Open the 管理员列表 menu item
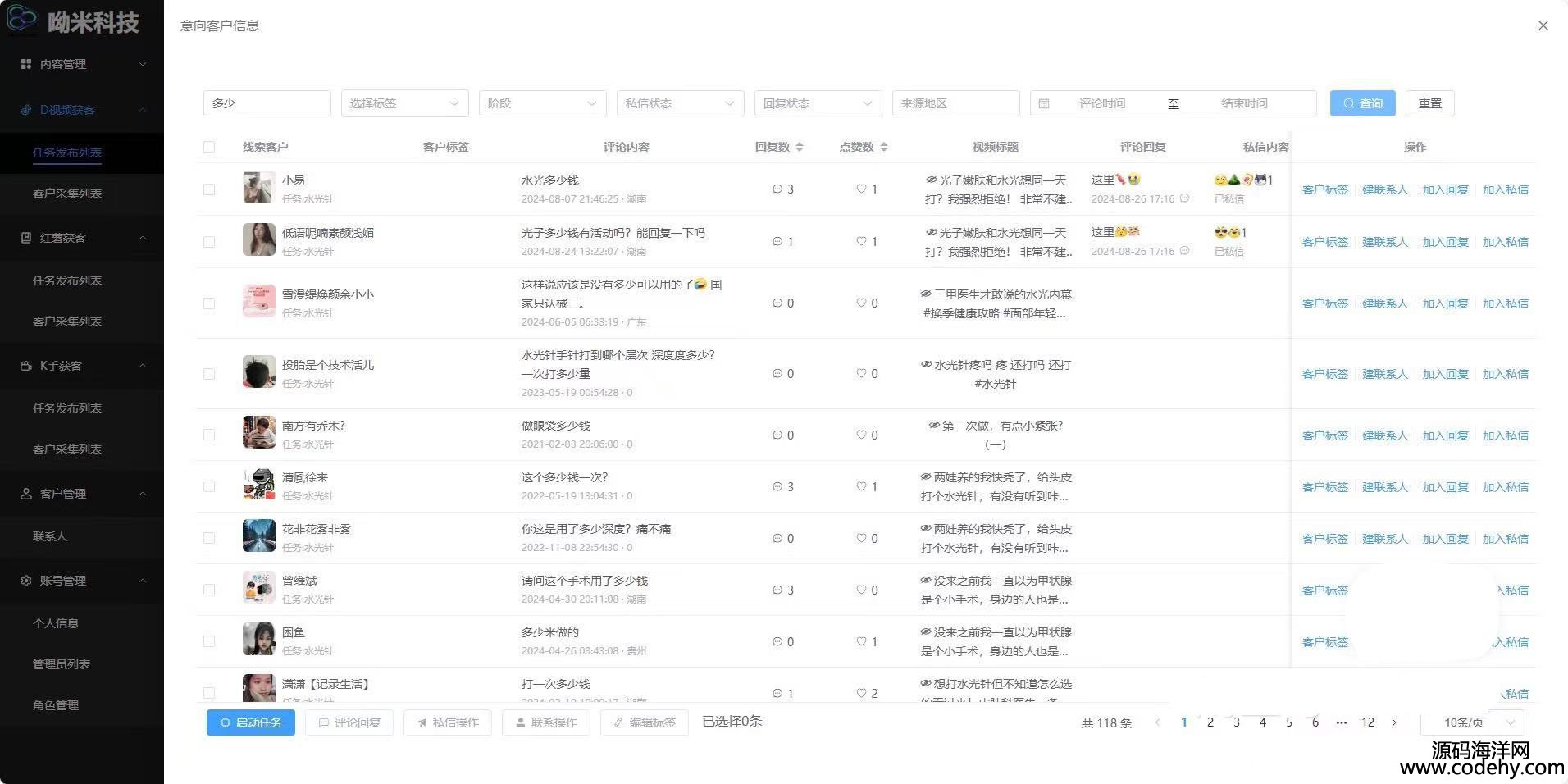1568x784 pixels. (62, 664)
